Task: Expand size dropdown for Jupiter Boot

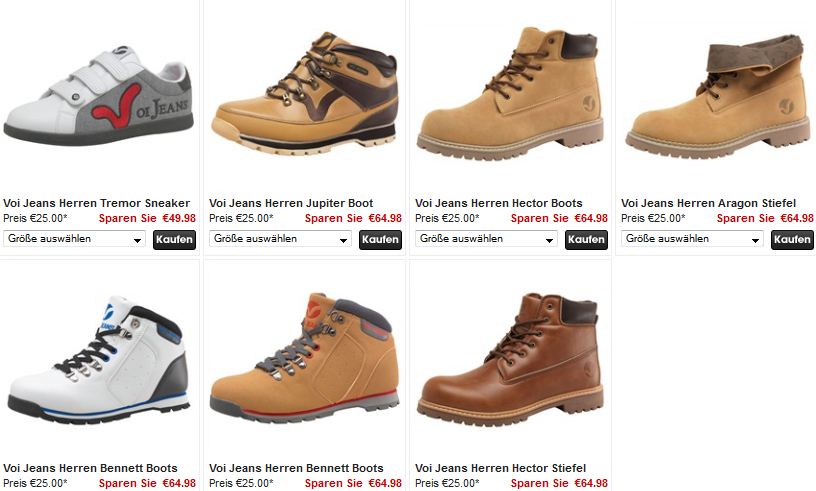Action: coord(280,239)
